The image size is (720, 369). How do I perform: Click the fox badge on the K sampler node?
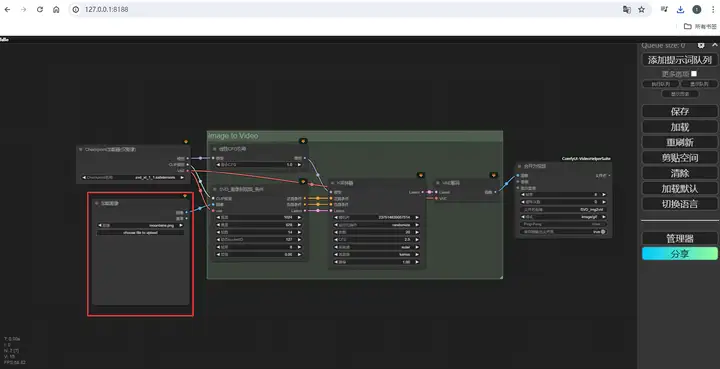tap(420, 175)
